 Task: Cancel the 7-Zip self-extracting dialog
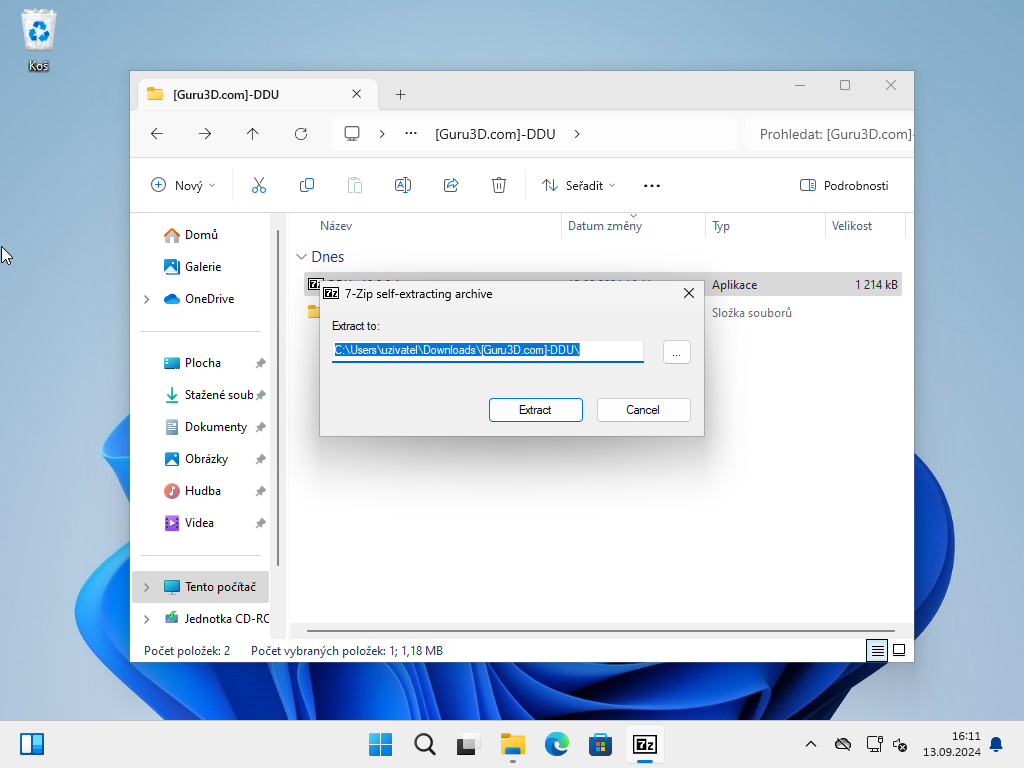[x=643, y=410]
